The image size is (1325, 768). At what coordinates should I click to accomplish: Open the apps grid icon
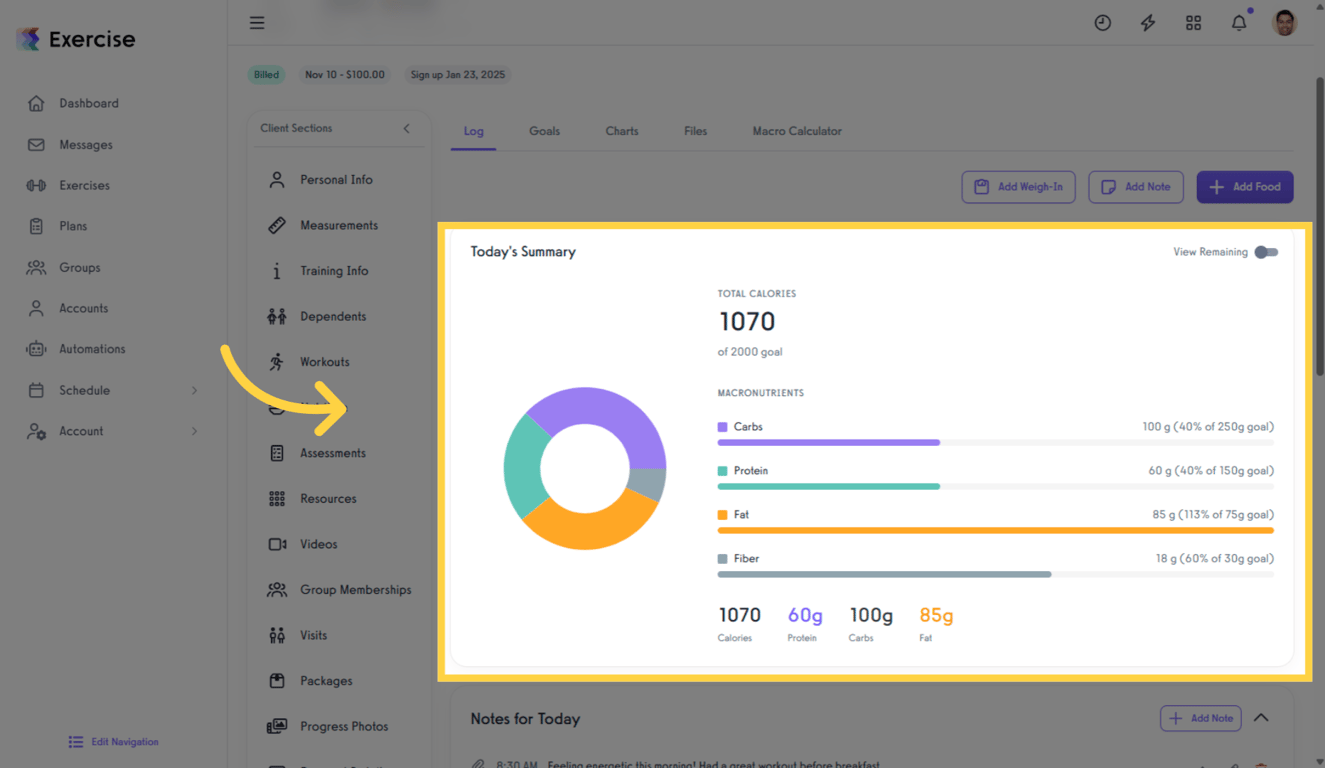click(1193, 23)
